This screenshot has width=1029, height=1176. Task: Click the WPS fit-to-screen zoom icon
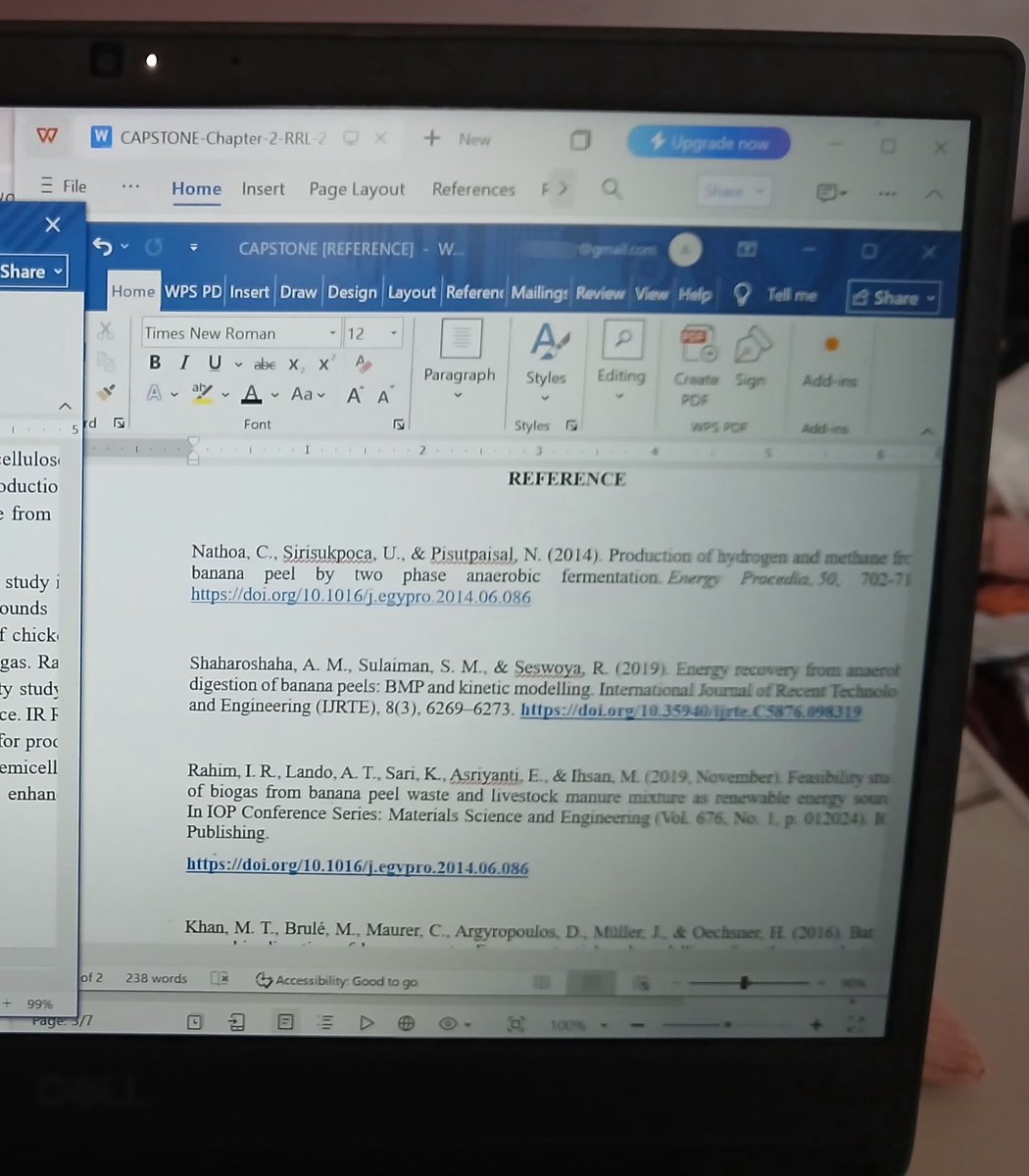coord(515,1024)
